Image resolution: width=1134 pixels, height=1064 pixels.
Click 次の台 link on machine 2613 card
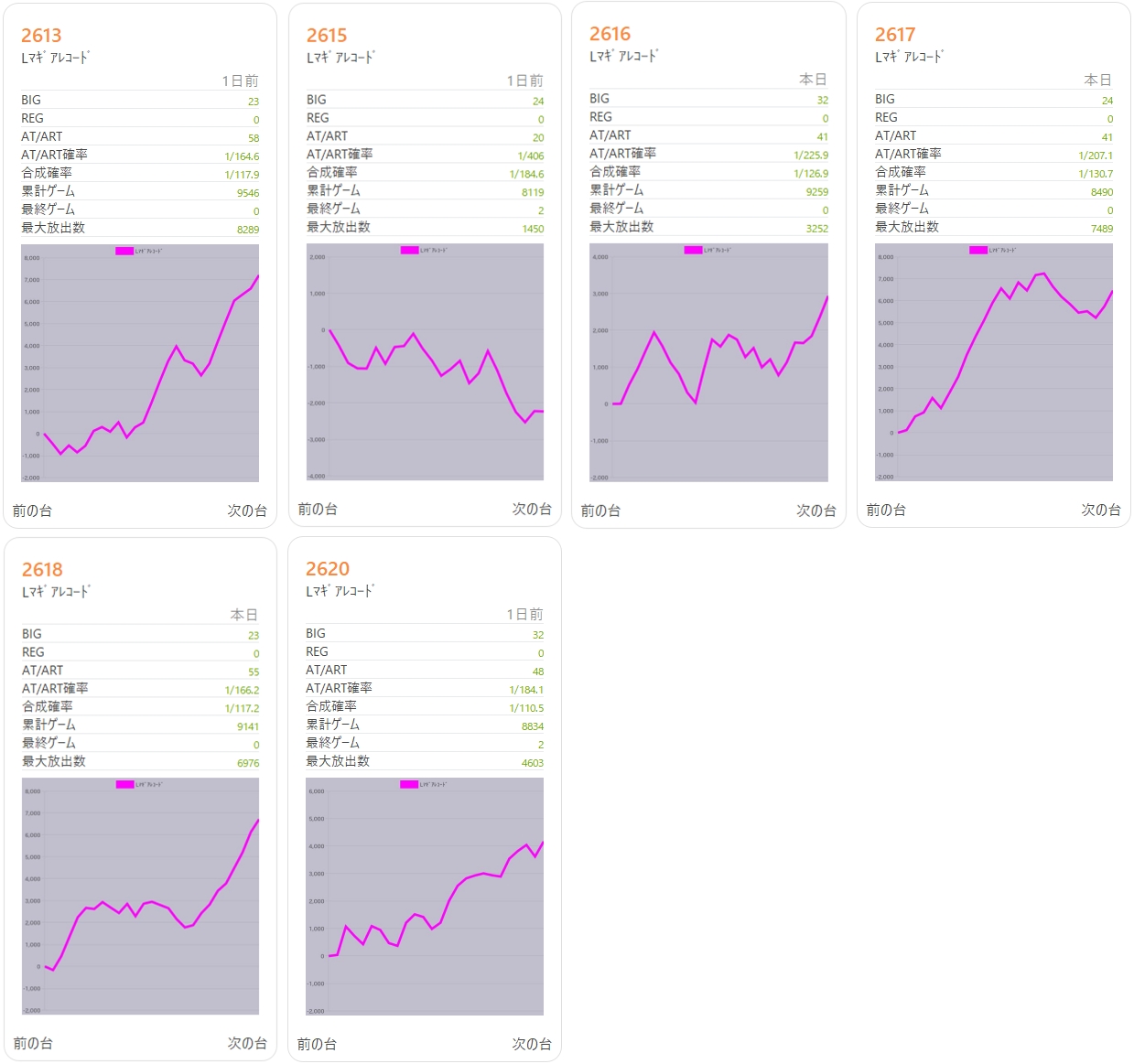[247, 511]
